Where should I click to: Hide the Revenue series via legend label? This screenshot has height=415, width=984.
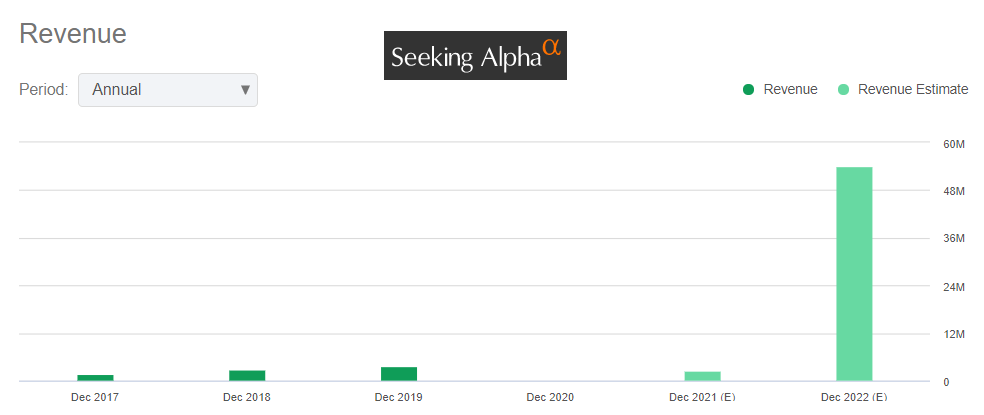click(x=790, y=90)
